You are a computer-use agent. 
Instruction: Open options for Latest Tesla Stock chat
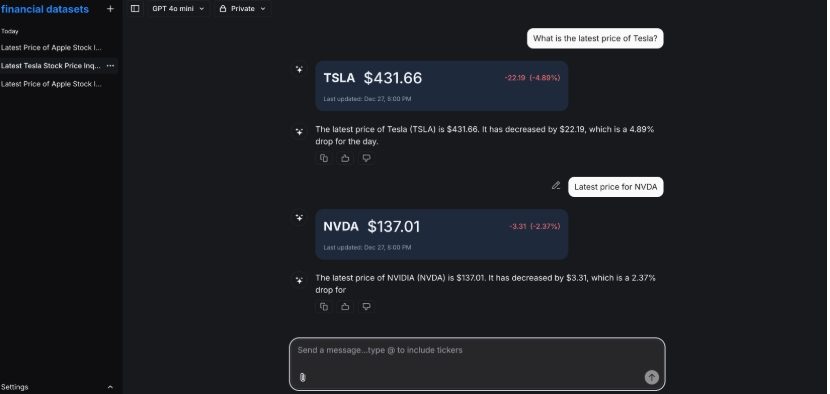pyautogui.click(x=110, y=66)
